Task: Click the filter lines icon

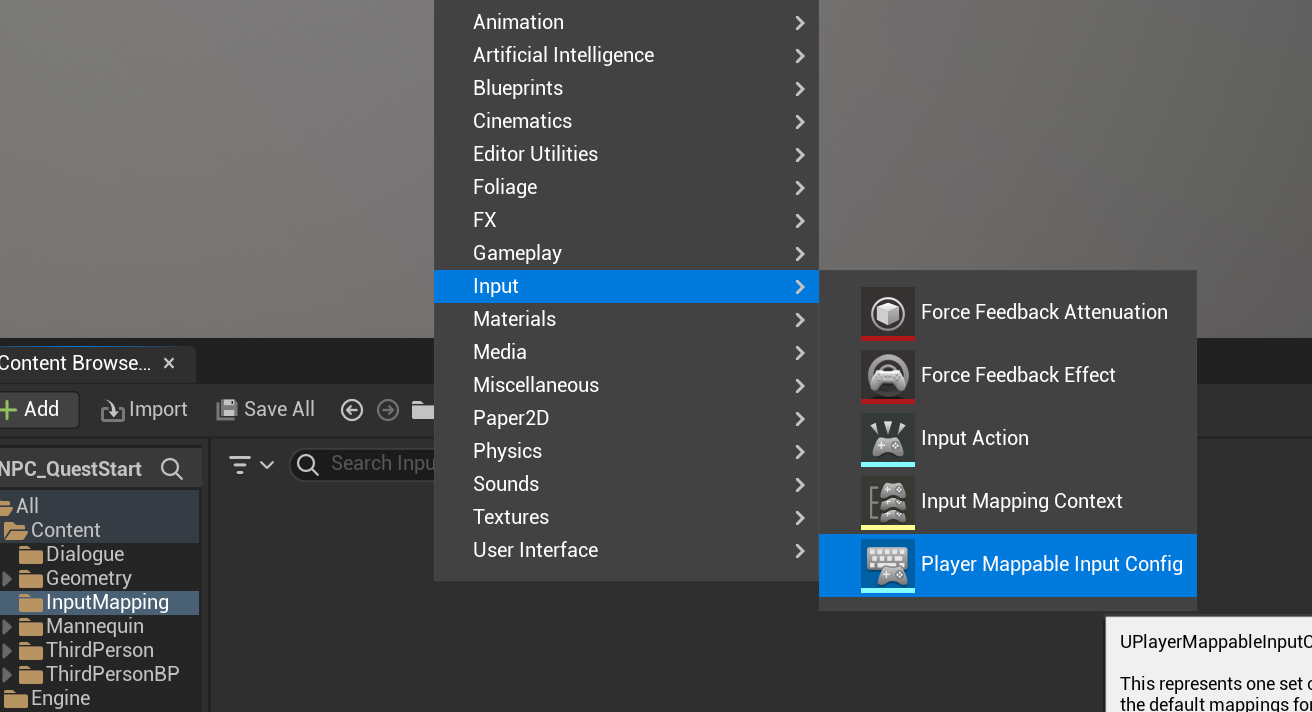Action: (x=240, y=465)
